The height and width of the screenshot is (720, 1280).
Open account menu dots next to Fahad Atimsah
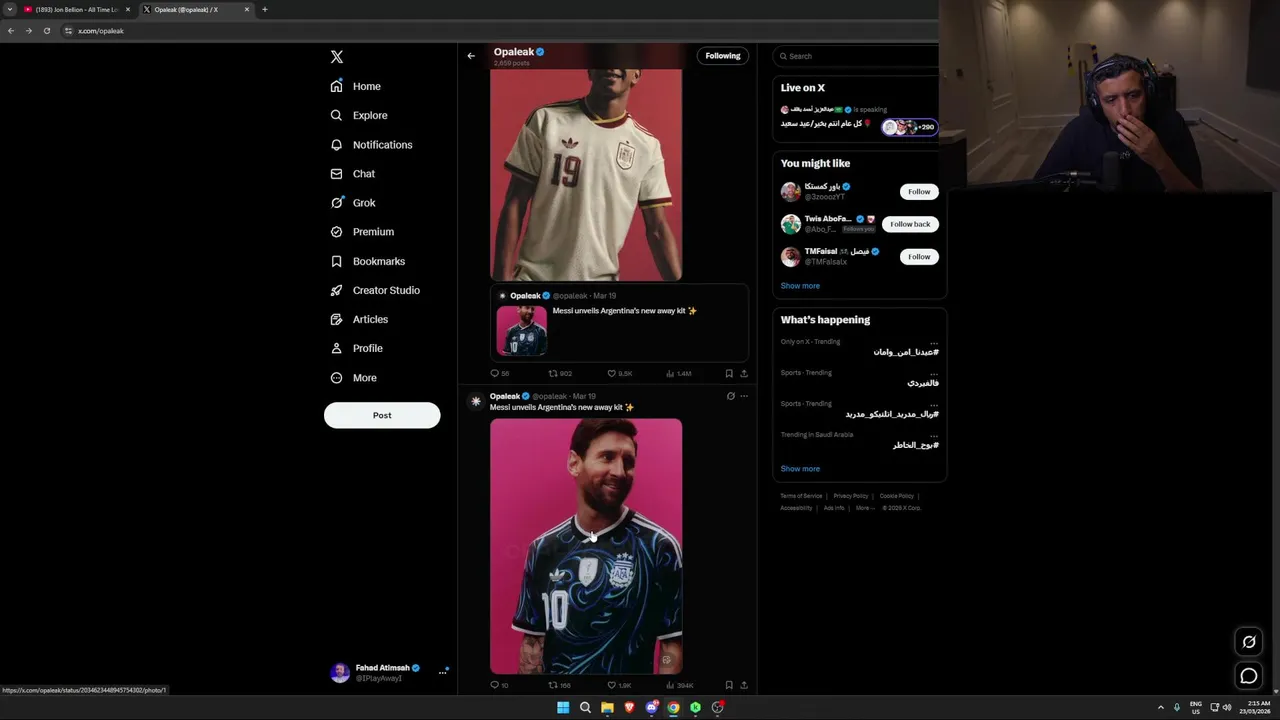point(442,673)
